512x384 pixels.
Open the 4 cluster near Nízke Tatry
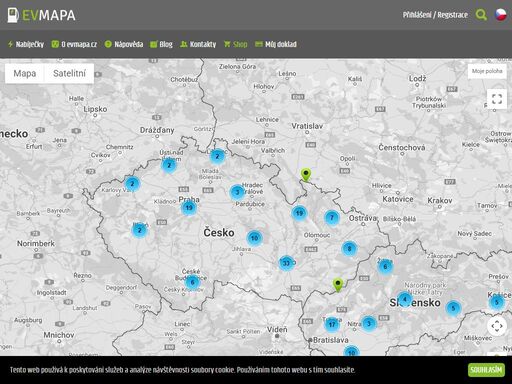click(405, 299)
